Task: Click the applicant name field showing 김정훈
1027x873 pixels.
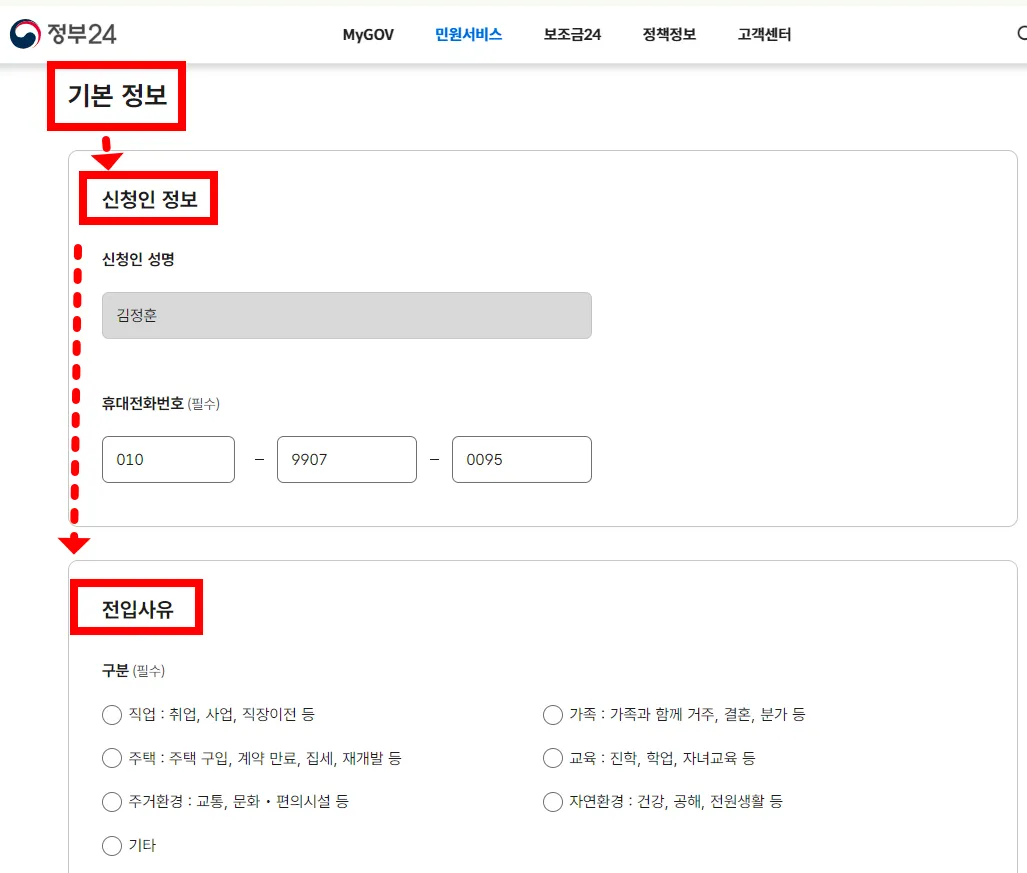Action: pyautogui.click(x=347, y=314)
